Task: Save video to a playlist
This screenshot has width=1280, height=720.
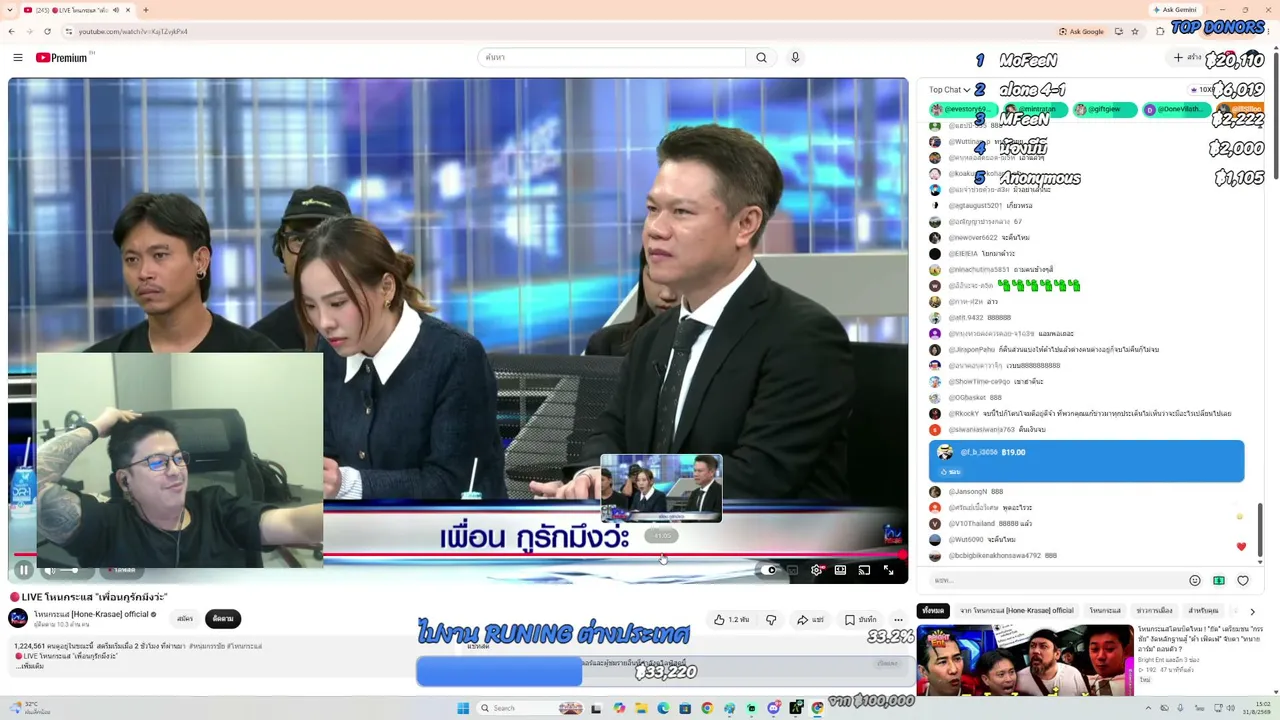Action: (x=861, y=620)
